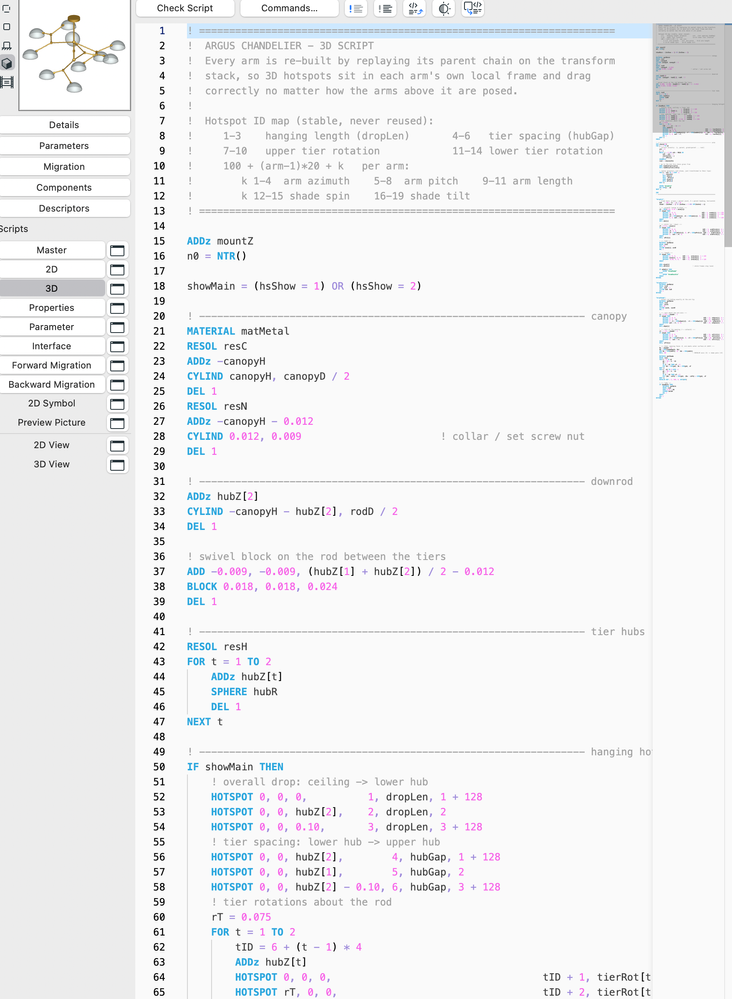This screenshot has height=999, width=732.
Task: Open Parameter script in separate window icon
Action: 117,327
